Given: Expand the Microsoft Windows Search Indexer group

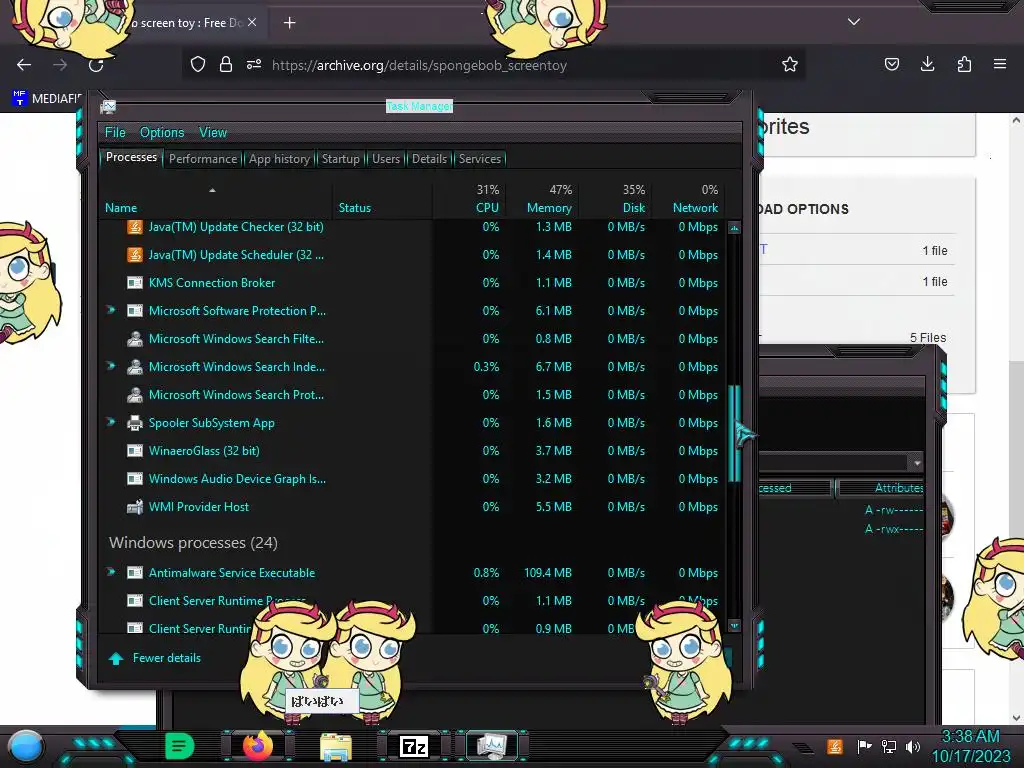Looking at the screenshot, I should (x=111, y=366).
